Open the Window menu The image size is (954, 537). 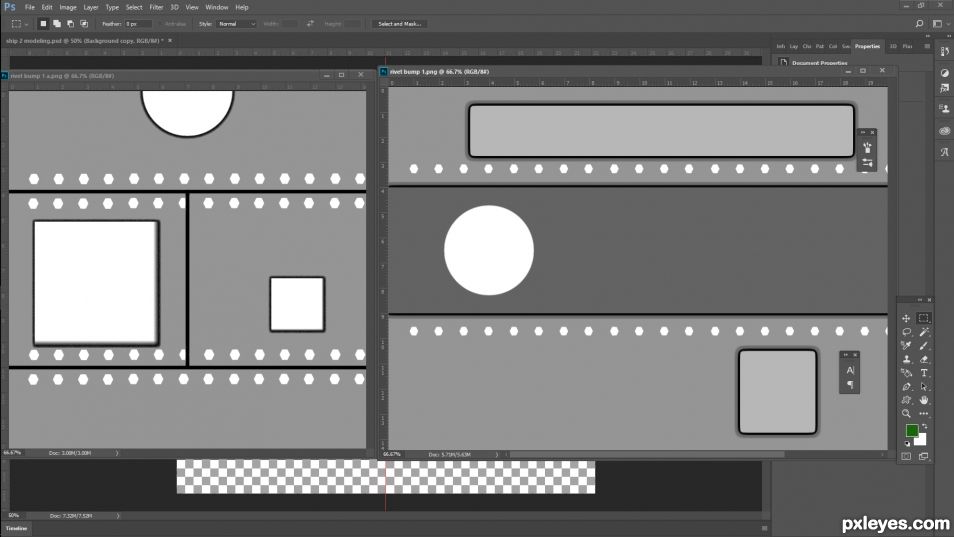pos(217,7)
